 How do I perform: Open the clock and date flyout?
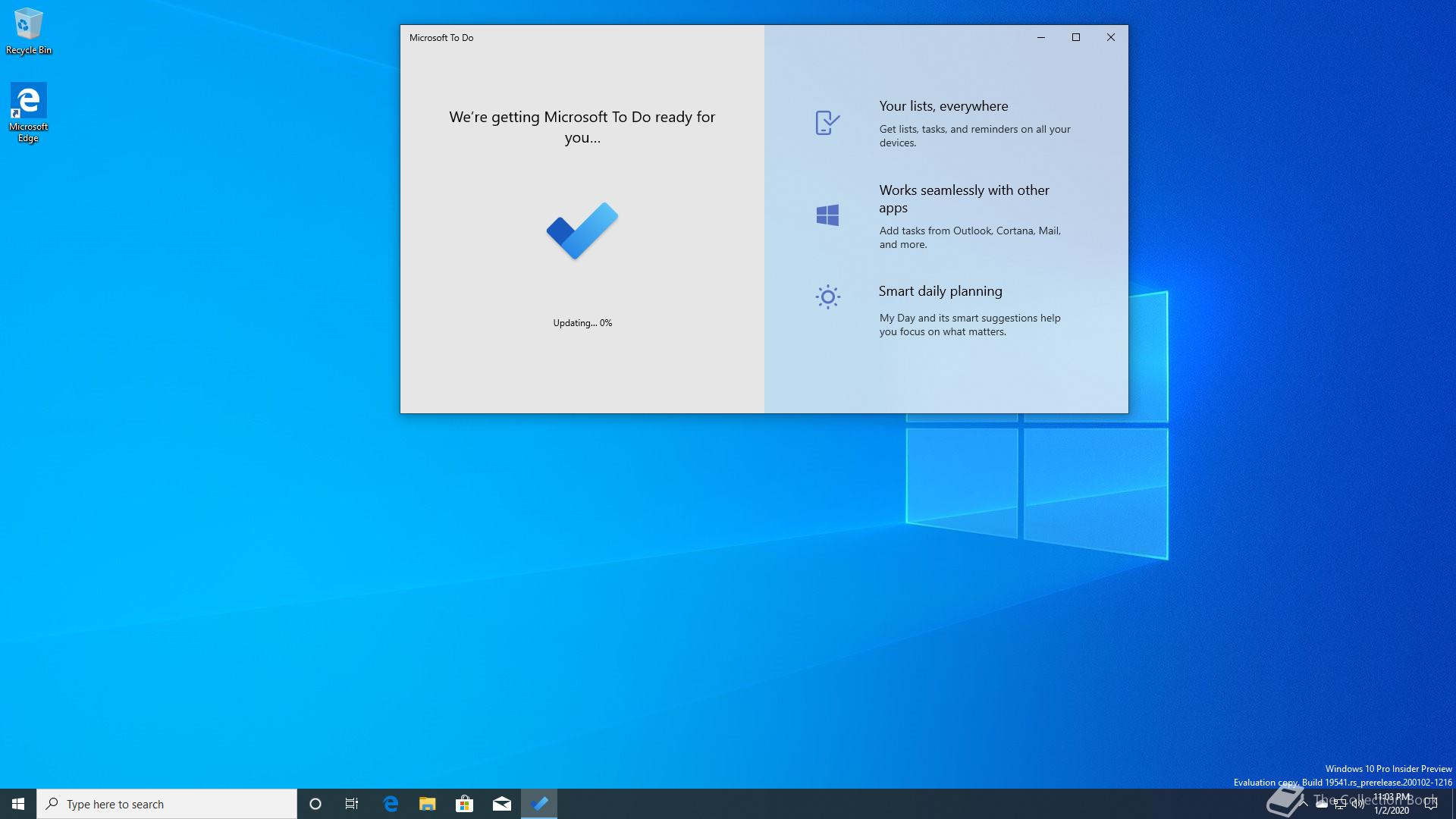point(1392,804)
